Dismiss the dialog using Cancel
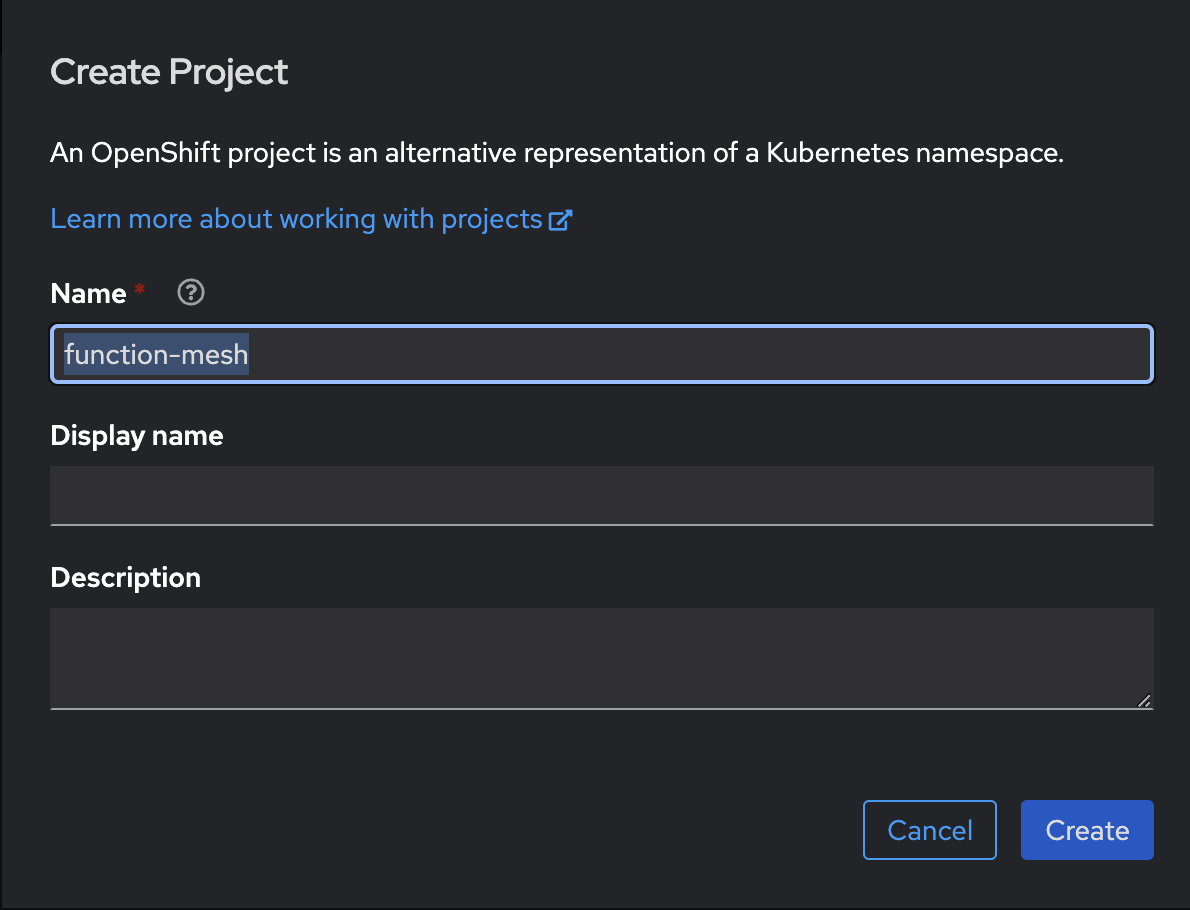The height and width of the screenshot is (910, 1190). pyautogui.click(x=929, y=830)
